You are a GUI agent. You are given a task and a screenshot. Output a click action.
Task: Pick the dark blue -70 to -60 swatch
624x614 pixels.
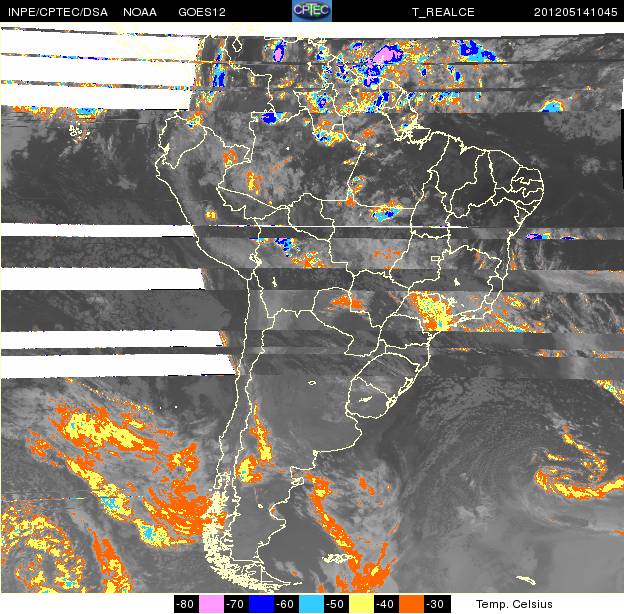click(x=261, y=604)
